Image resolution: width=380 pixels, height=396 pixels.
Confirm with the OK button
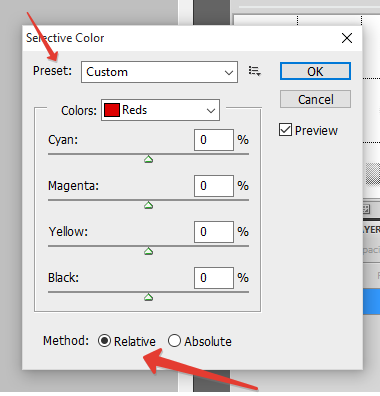click(x=315, y=71)
